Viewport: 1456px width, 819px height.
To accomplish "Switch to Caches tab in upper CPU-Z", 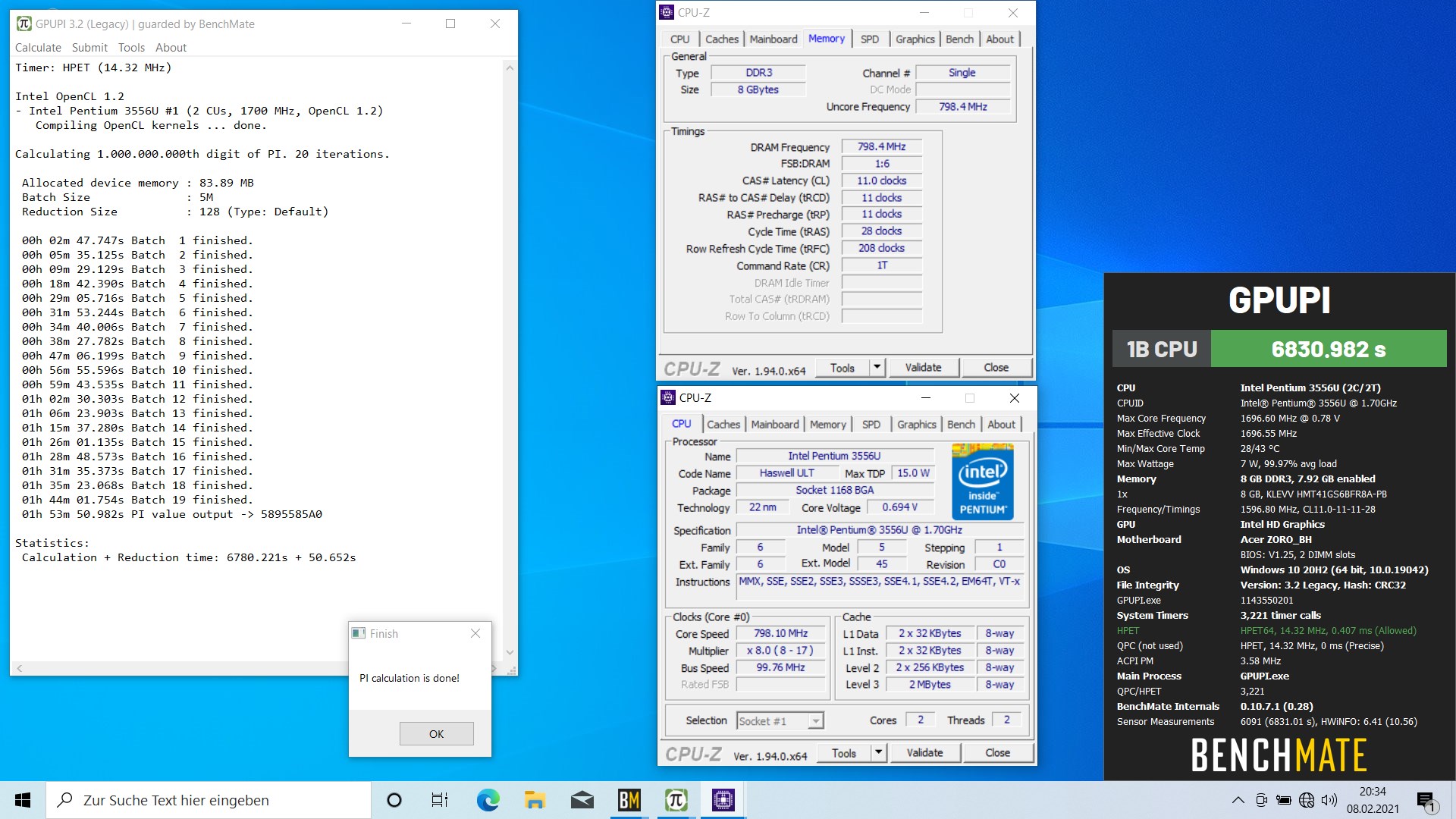I will pyautogui.click(x=722, y=39).
